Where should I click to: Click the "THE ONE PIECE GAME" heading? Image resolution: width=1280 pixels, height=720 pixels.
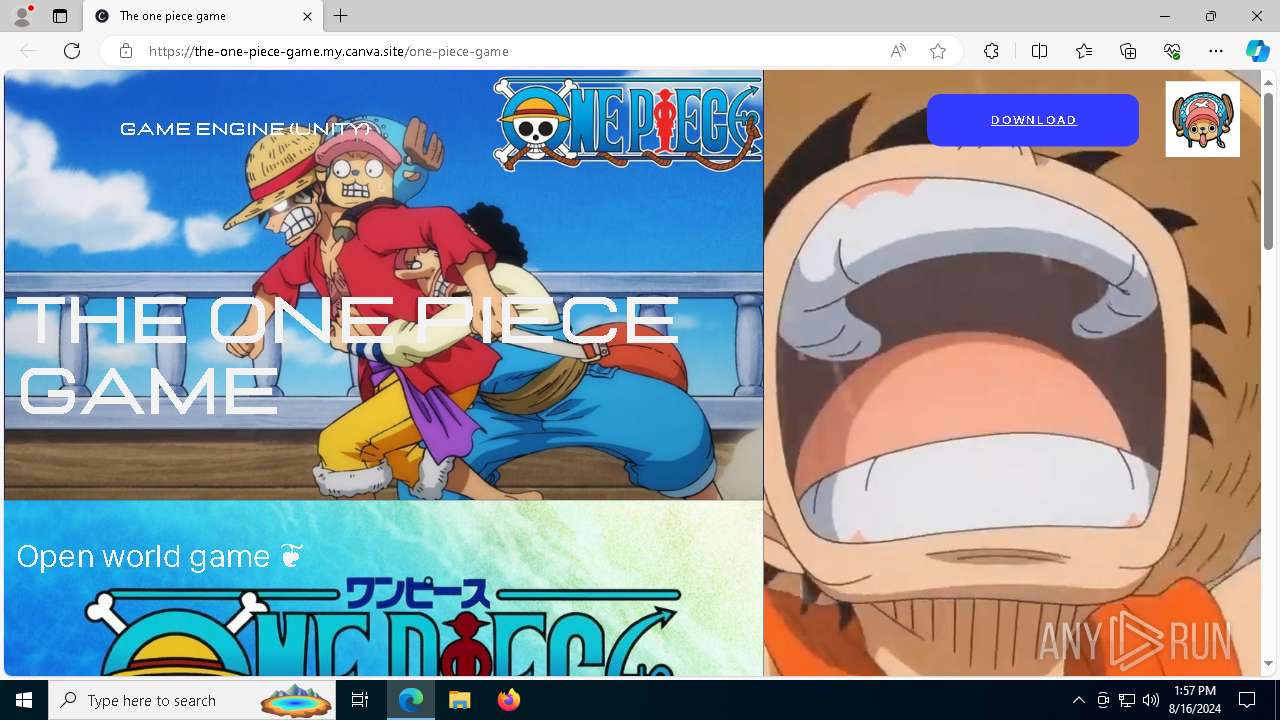pos(348,355)
